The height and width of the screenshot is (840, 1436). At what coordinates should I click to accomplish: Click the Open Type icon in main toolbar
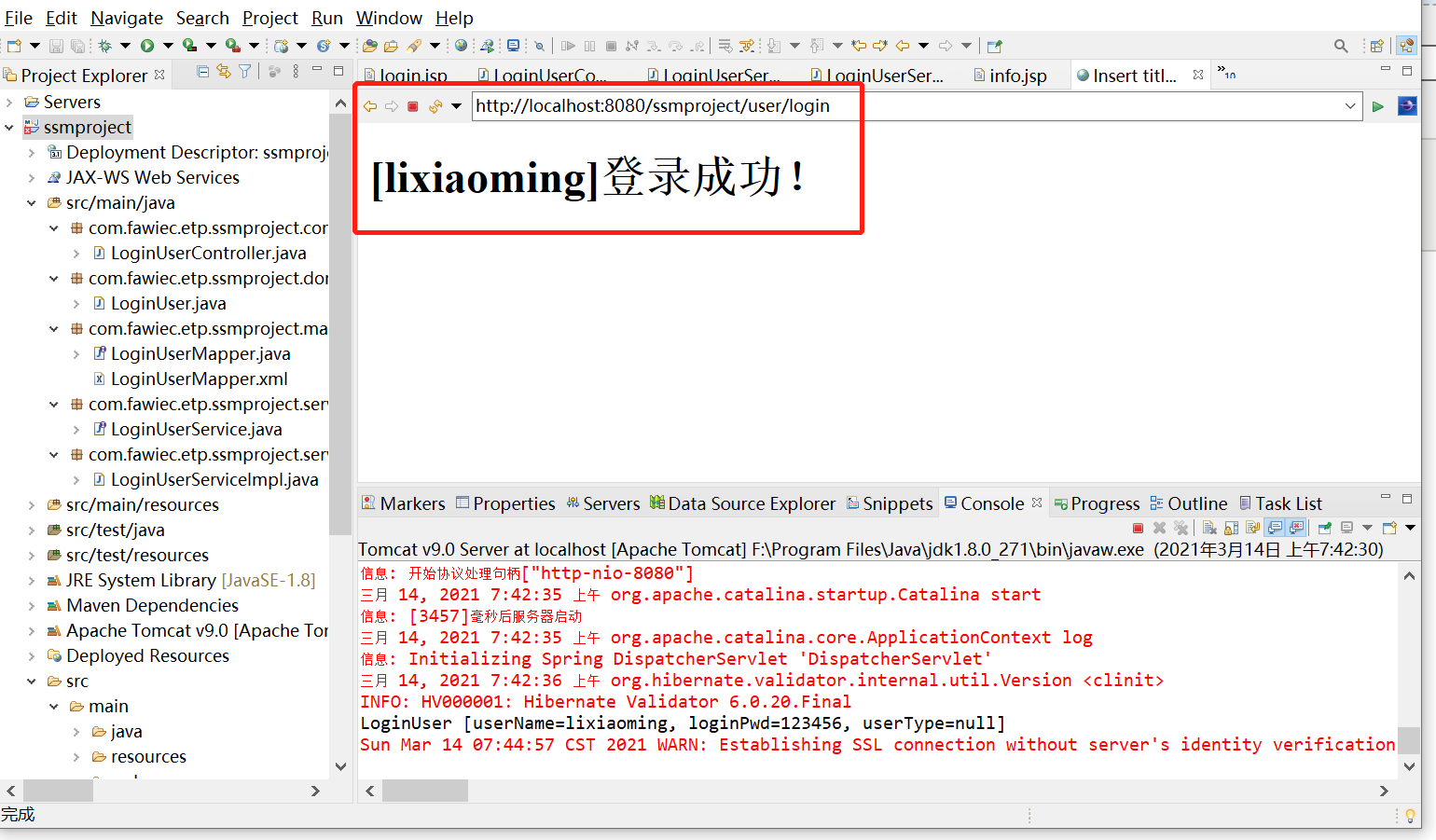click(370, 46)
